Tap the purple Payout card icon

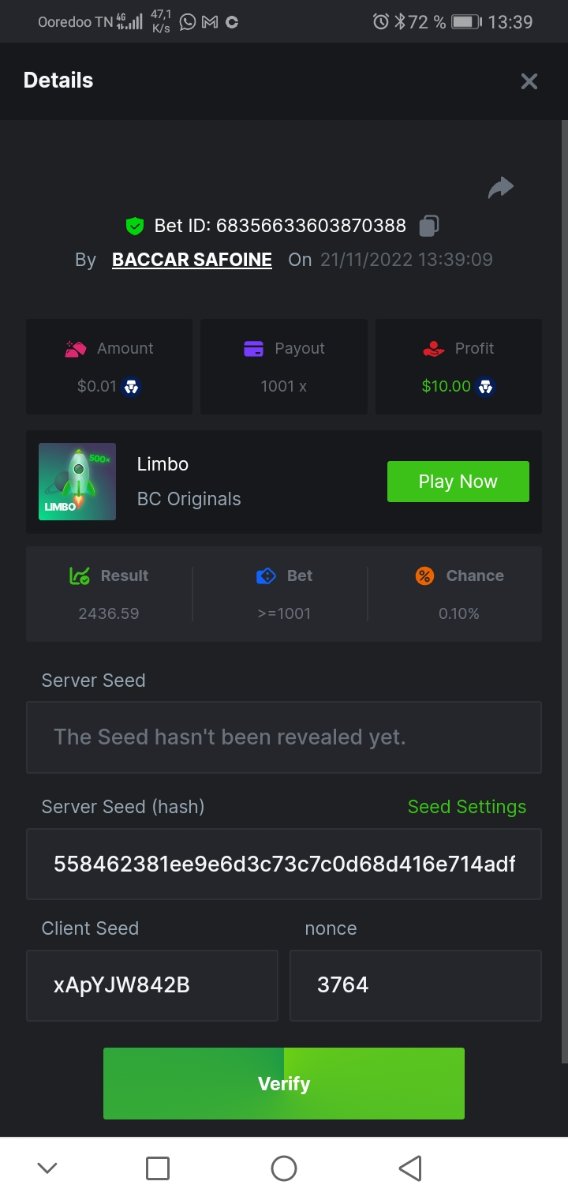coord(254,349)
